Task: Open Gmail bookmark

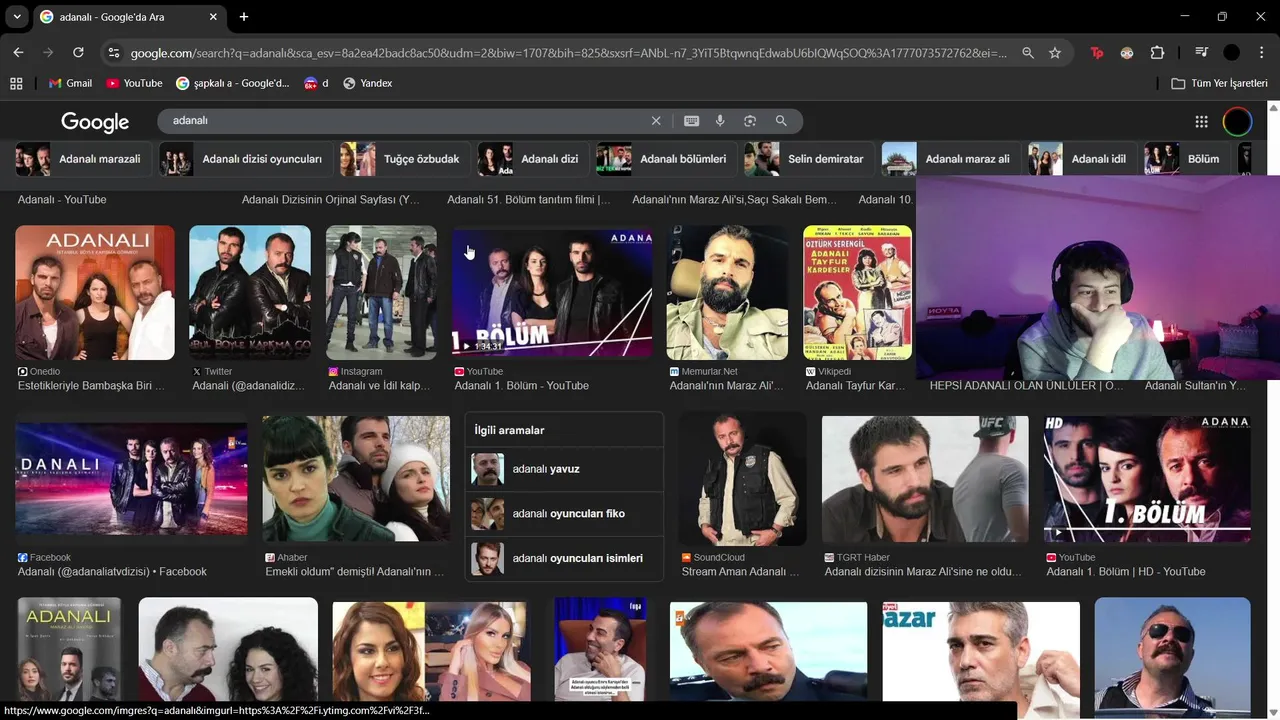Action: point(70,83)
